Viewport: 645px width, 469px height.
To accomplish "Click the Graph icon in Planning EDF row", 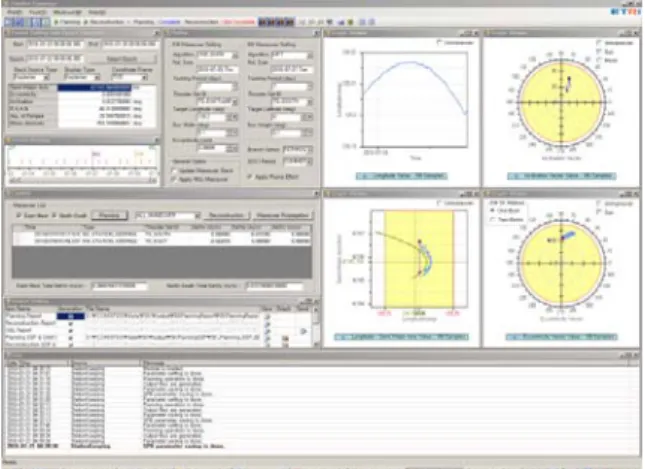I will point(285,338).
